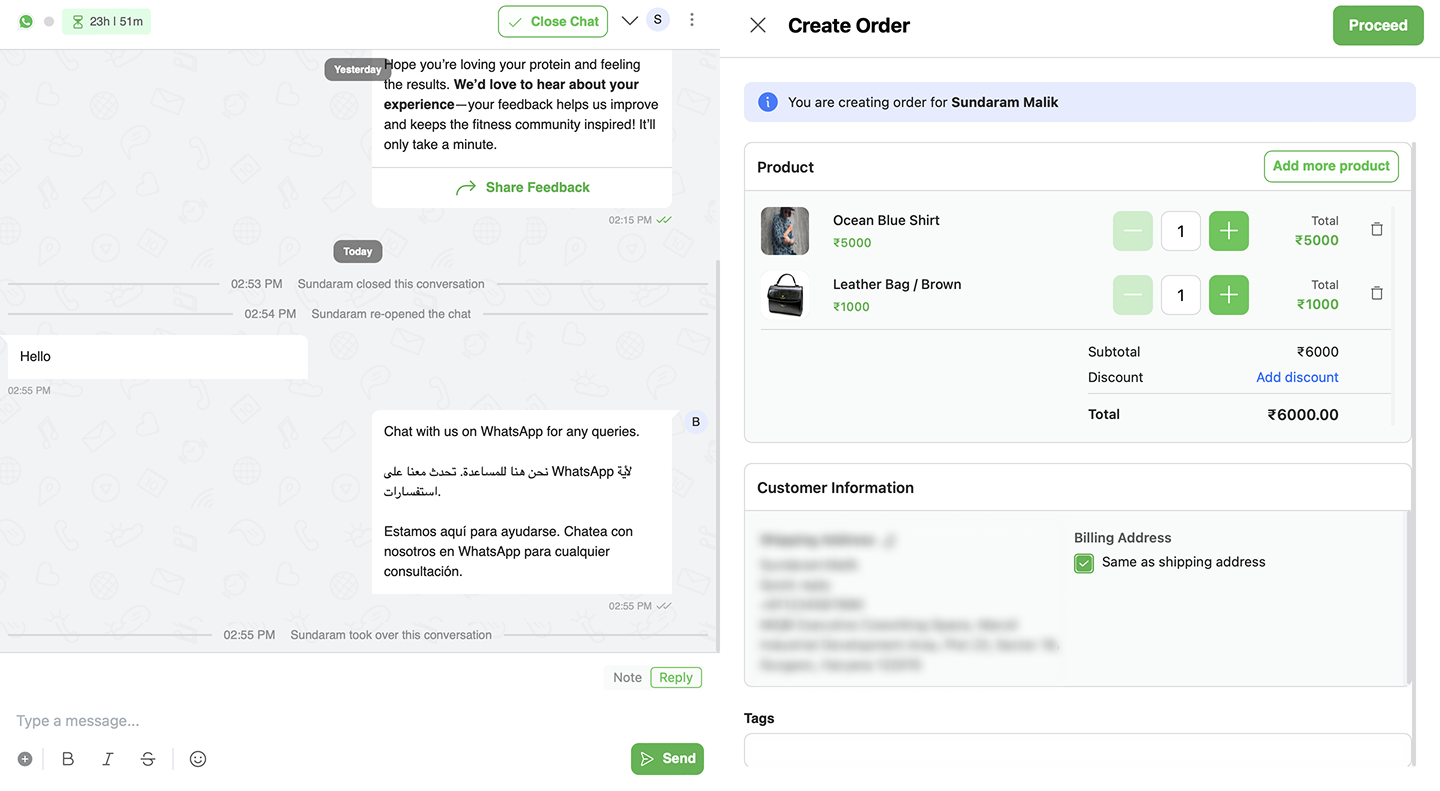The width and height of the screenshot is (1440, 791).
Task: Open the emoji picker
Action: click(198, 759)
